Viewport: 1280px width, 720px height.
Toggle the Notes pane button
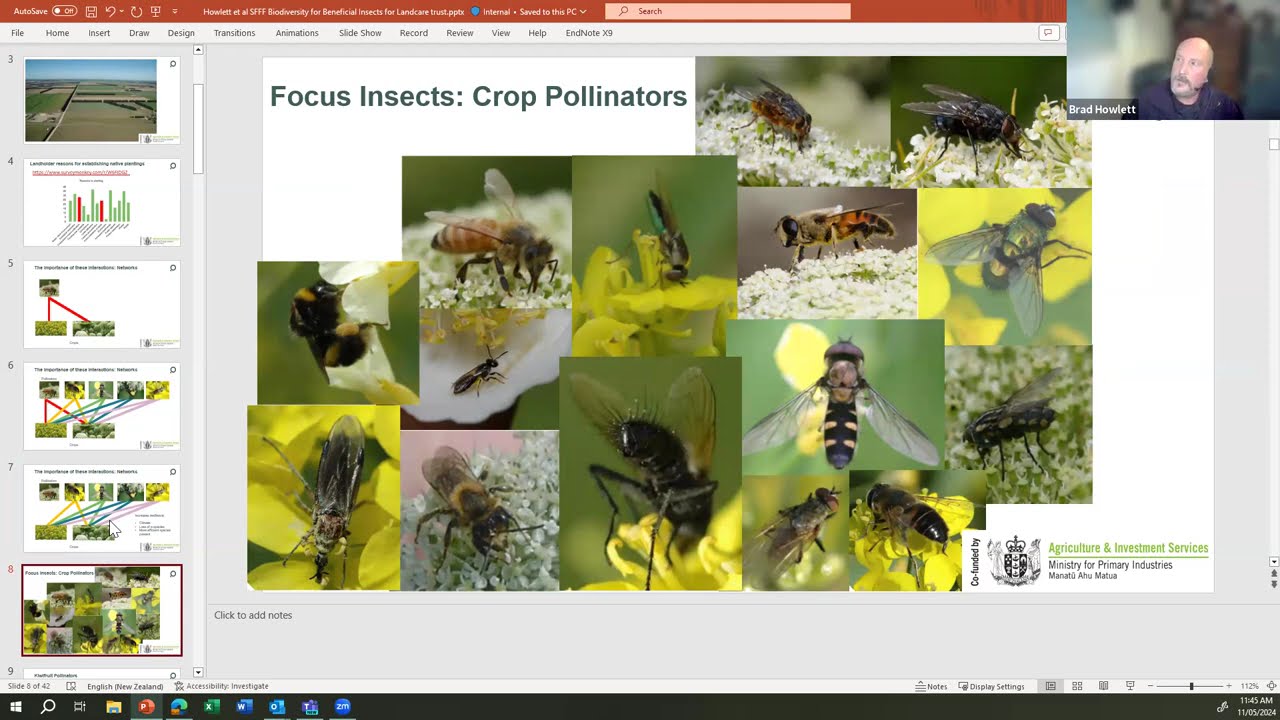point(931,686)
